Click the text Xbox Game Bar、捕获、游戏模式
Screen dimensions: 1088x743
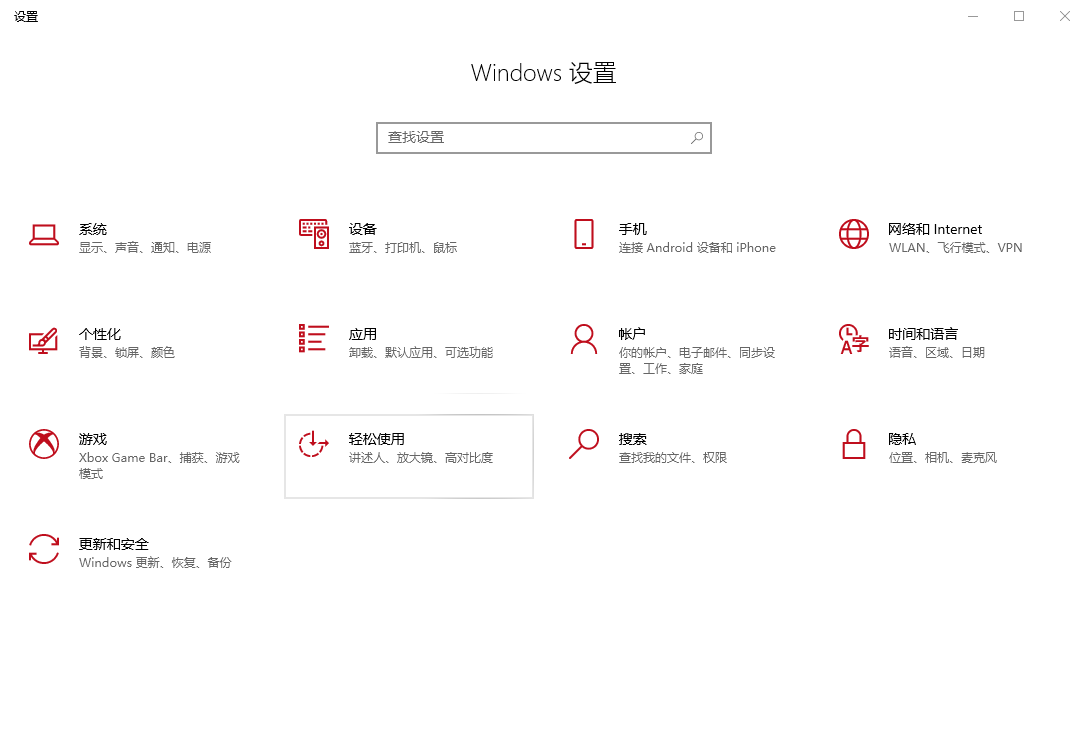[159, 466]
